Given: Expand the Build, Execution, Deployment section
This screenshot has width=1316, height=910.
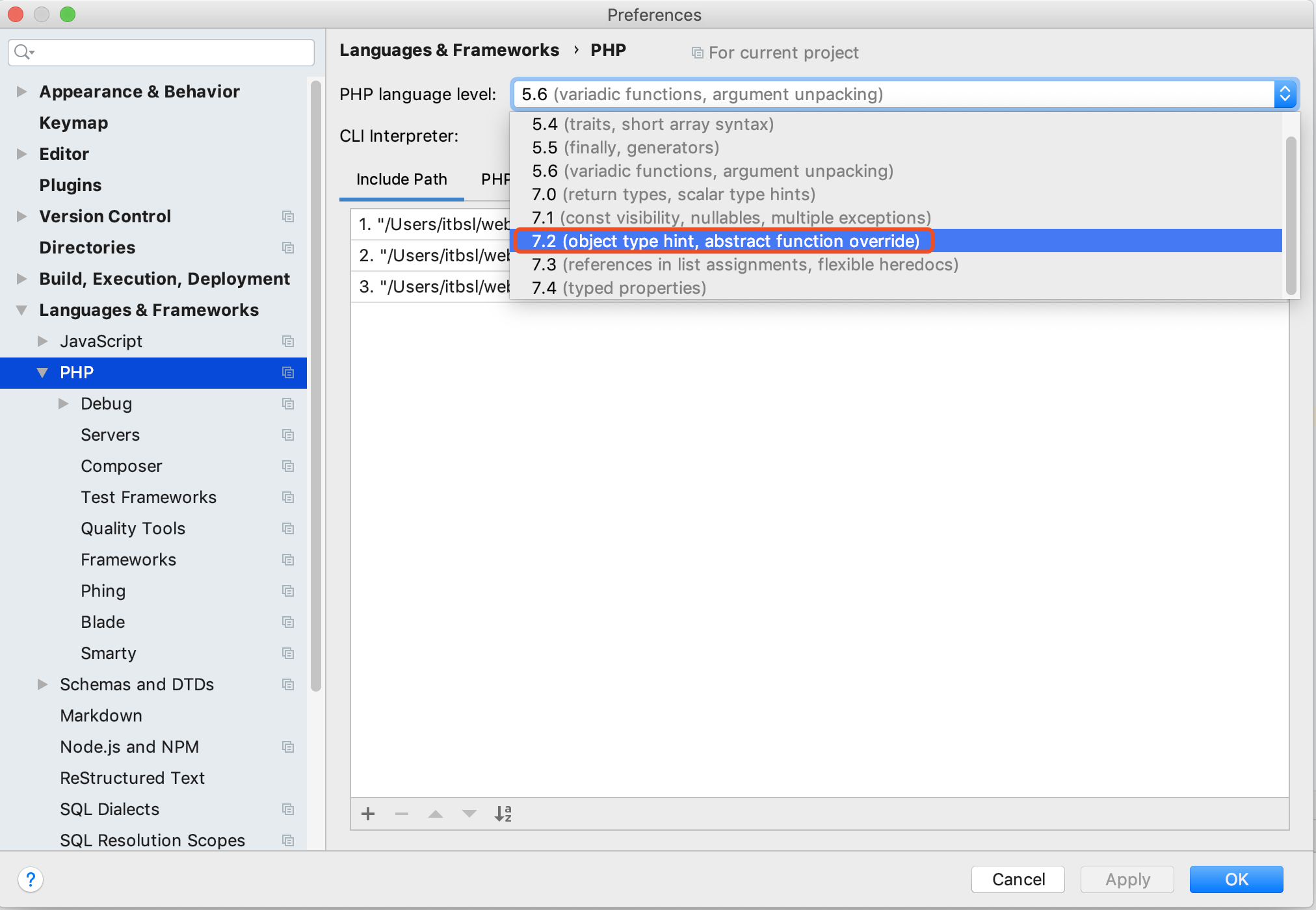Looking at the screenshot, I should [x=22, y=278].
